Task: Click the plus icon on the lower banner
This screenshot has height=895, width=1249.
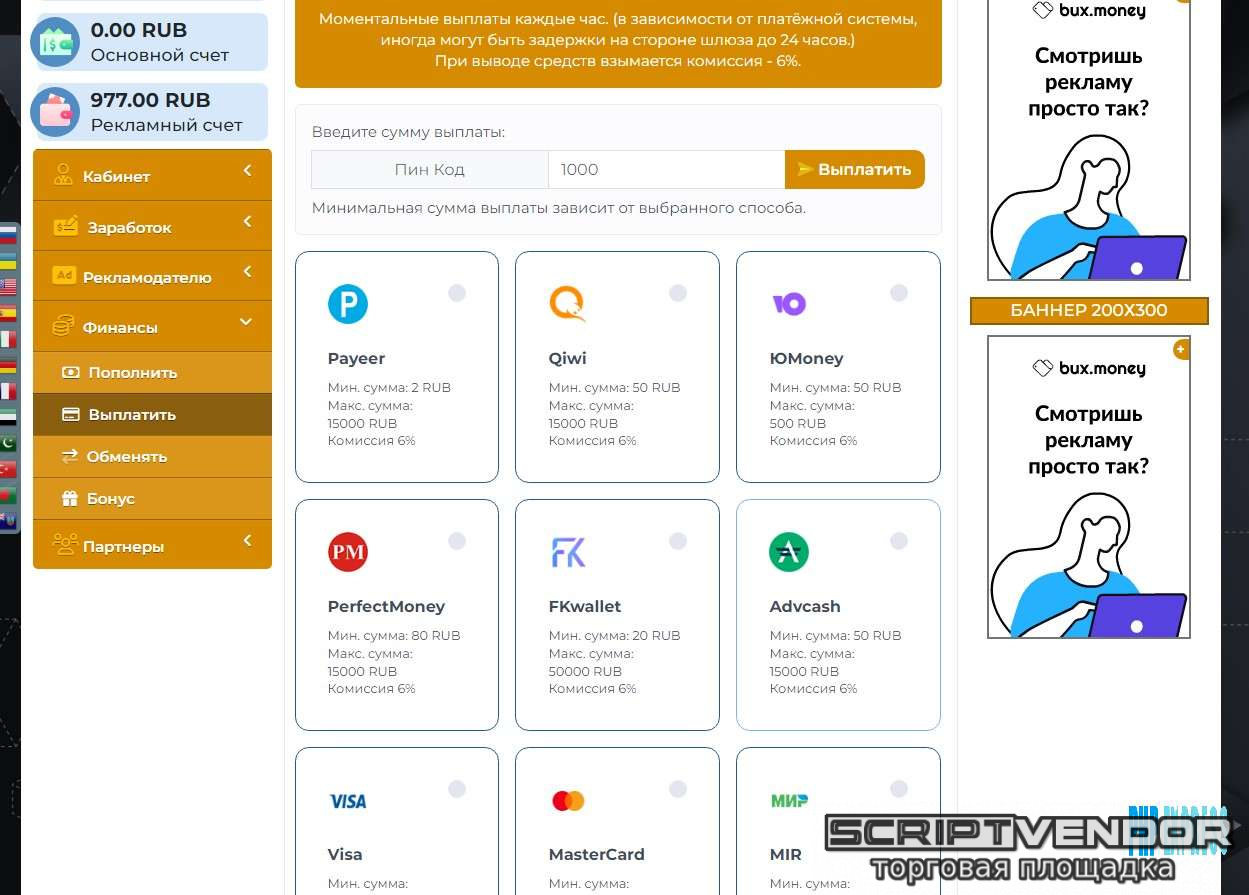Action: point(1181,349)
